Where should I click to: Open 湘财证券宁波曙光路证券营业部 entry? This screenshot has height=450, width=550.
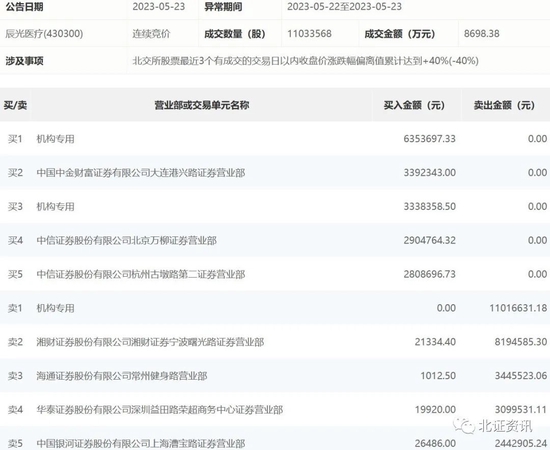click(150, 342)
